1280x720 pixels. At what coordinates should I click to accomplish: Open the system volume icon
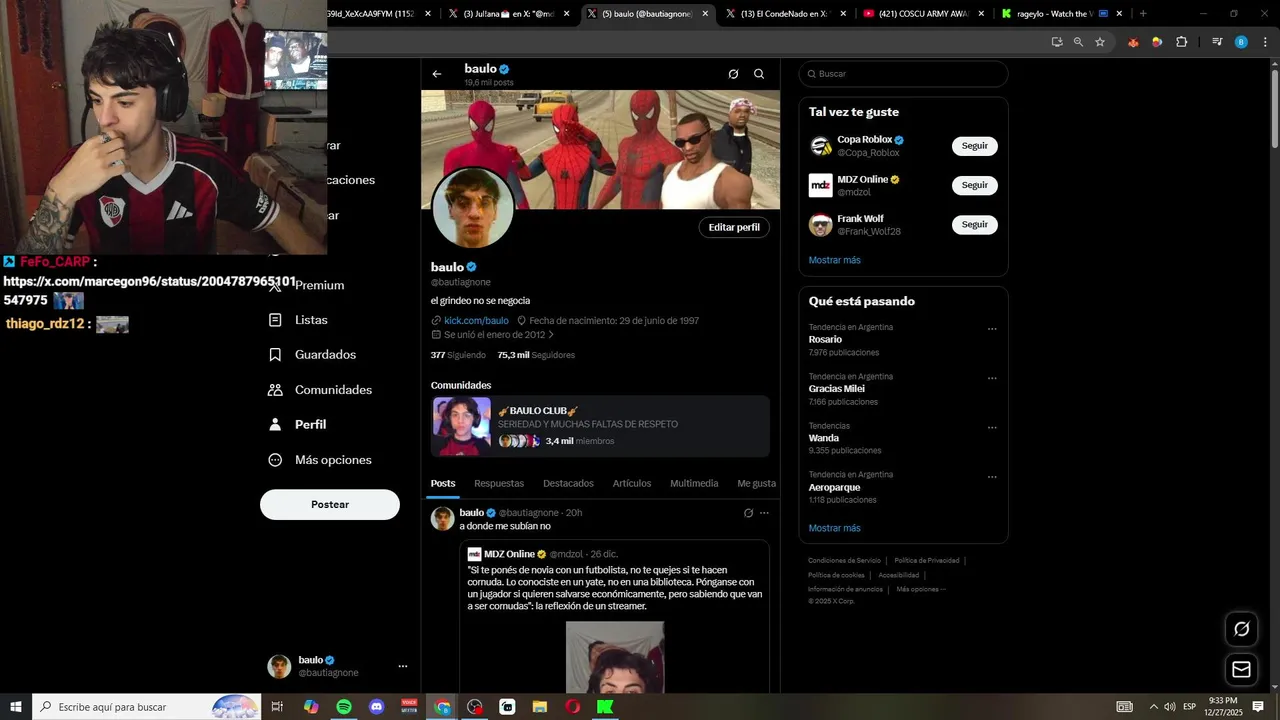(x=1169, y=707)
